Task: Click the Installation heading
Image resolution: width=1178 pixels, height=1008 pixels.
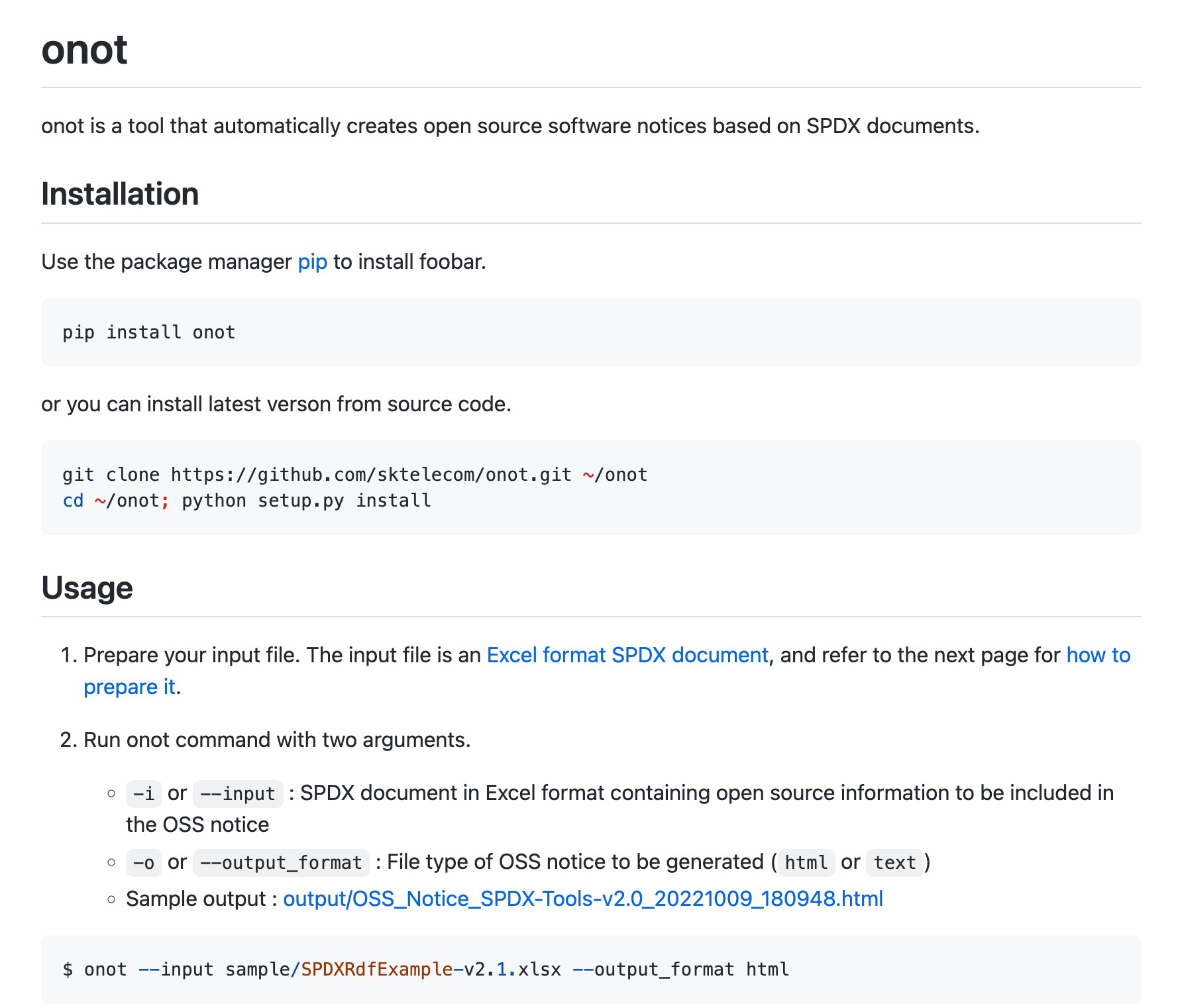Action: [120, 194]
